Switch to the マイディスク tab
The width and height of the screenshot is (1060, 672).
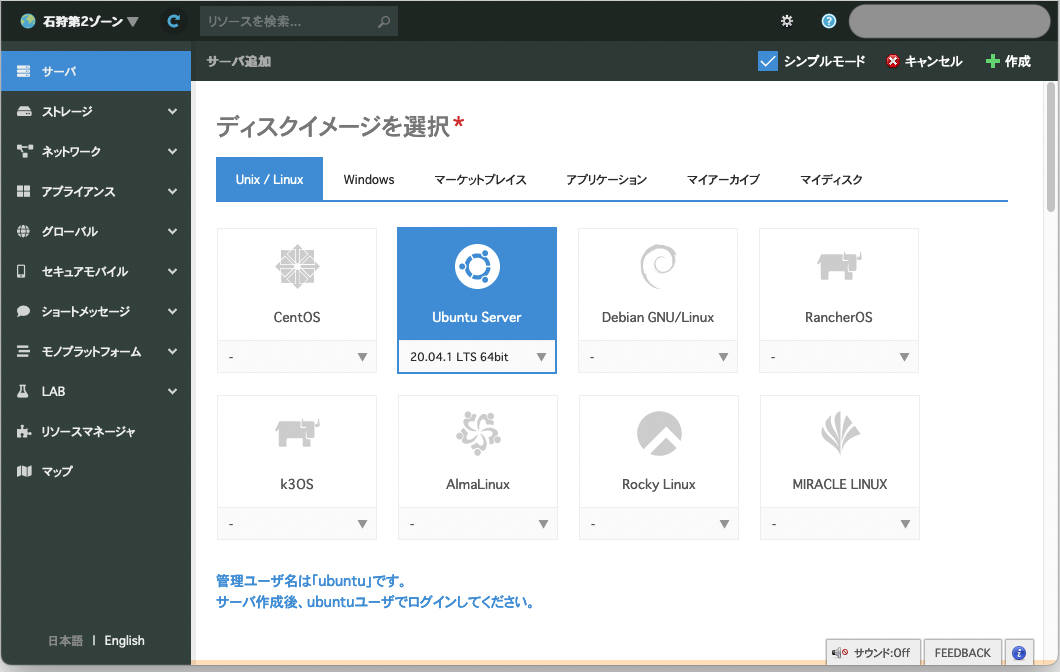[832, 179]
